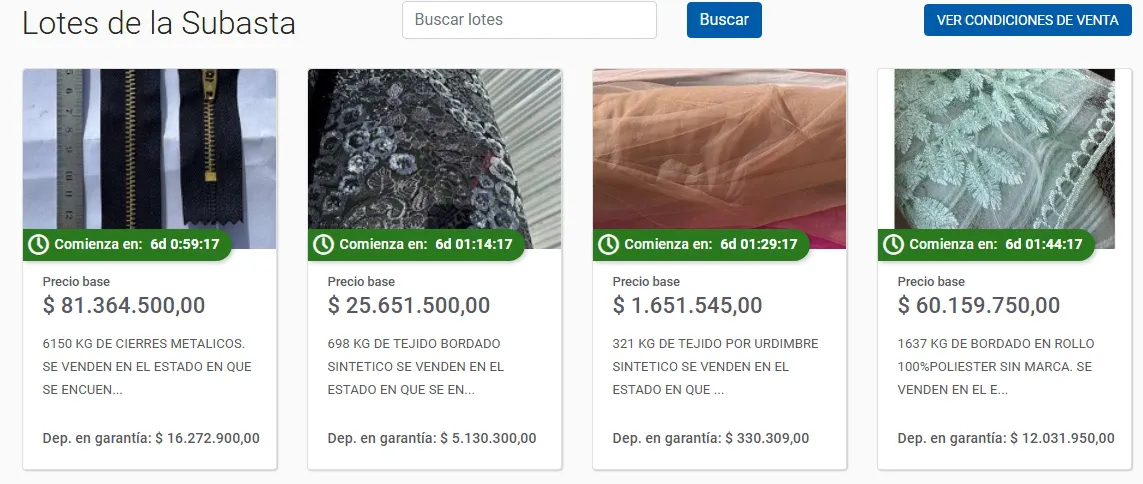Open the dark embroidered fabric photo

[434, 159]
